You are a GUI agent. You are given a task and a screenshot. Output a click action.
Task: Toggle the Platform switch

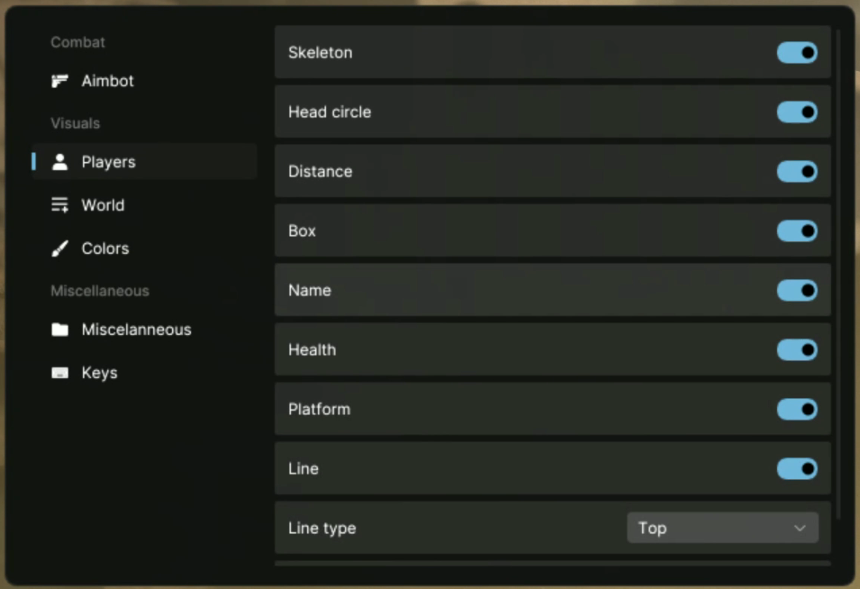click(x=797, y=410)
